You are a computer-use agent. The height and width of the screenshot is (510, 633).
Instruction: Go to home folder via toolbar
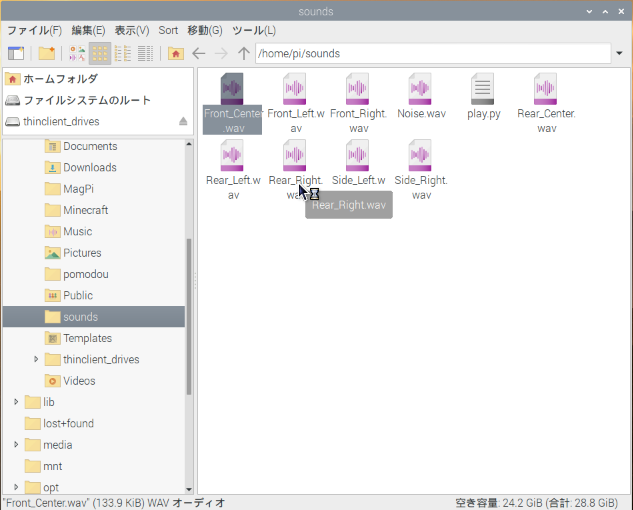[176, 53]
